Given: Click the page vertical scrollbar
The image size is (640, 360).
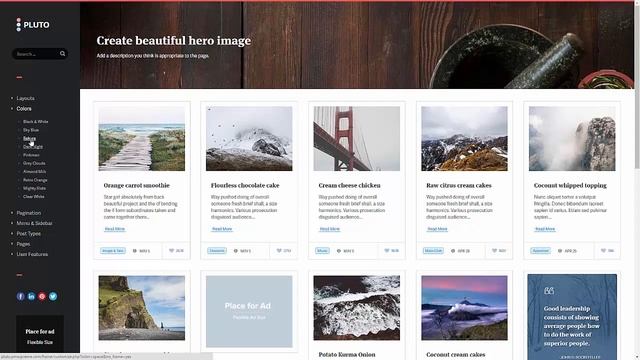Looking at the screenshot, I should [637, 86].
